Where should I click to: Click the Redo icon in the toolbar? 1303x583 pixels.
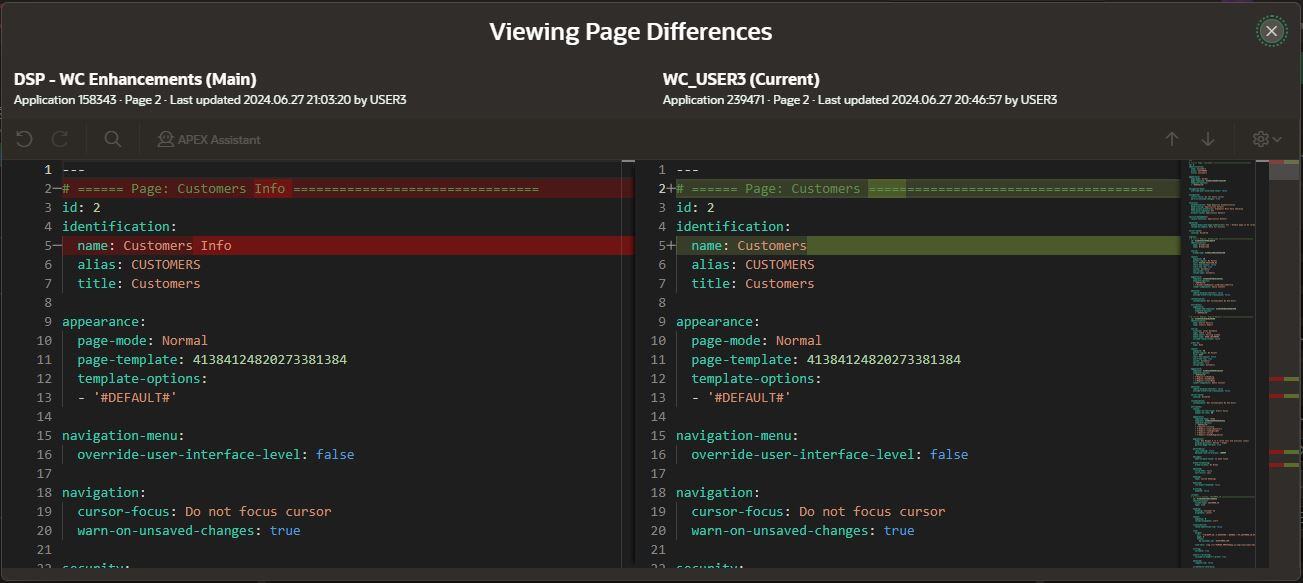pos(60,139)
